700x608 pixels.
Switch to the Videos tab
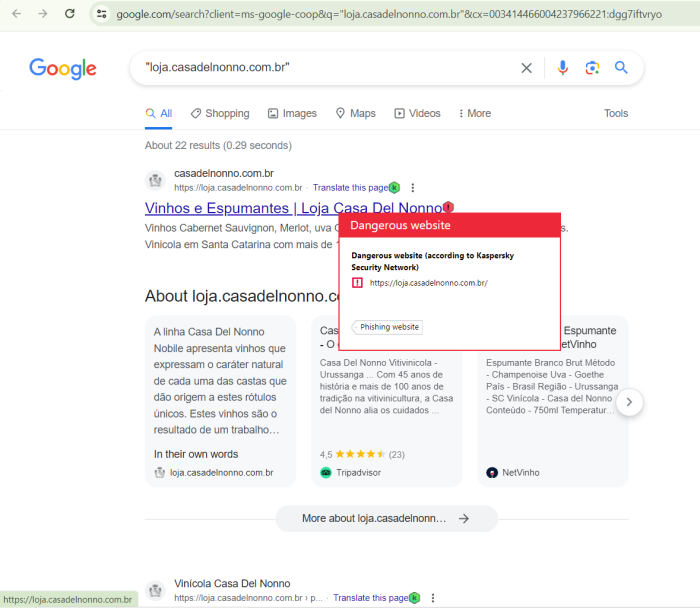pyautogui.click(x=417, y=113)
